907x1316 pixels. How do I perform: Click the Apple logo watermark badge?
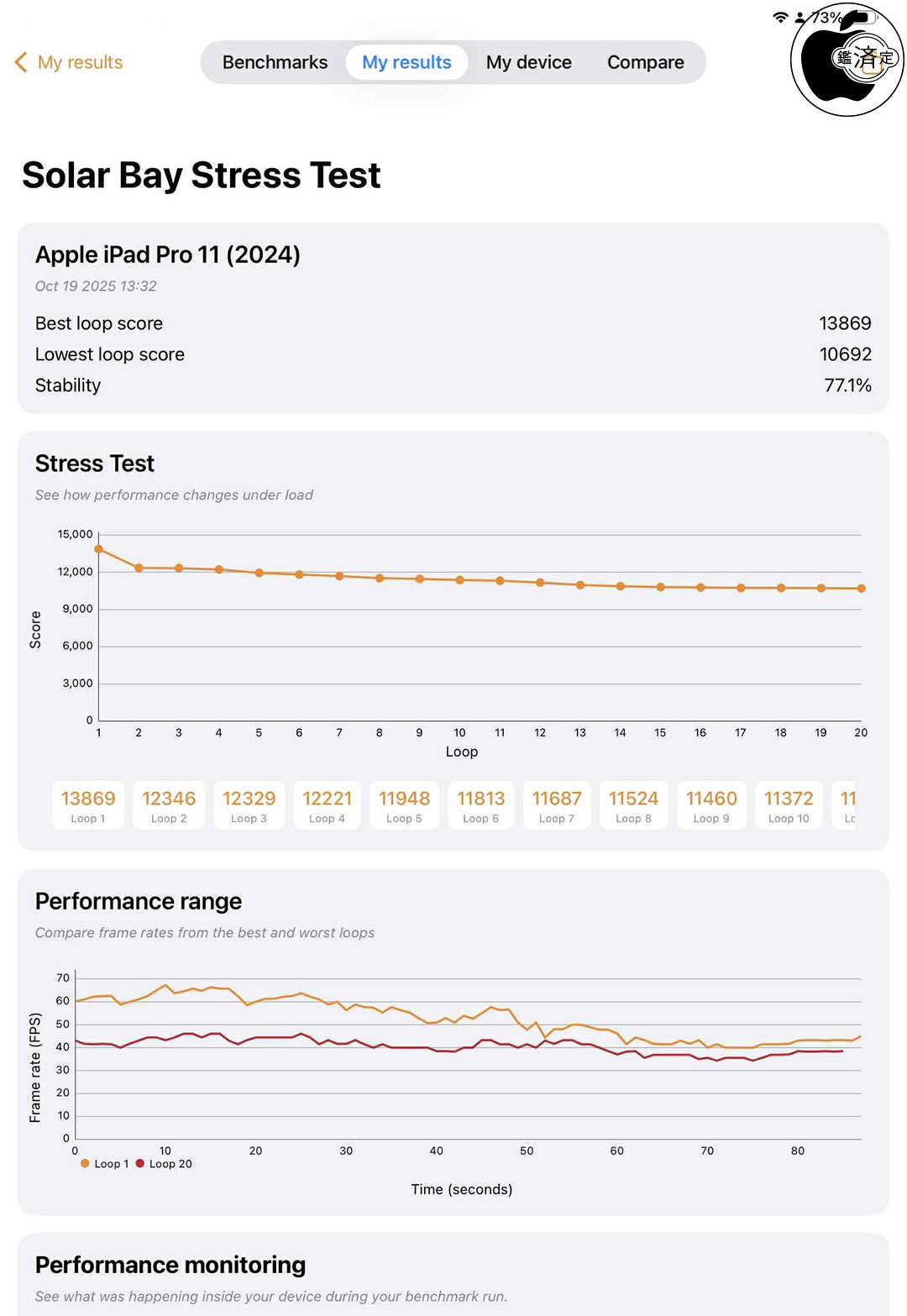coord(847,60)
